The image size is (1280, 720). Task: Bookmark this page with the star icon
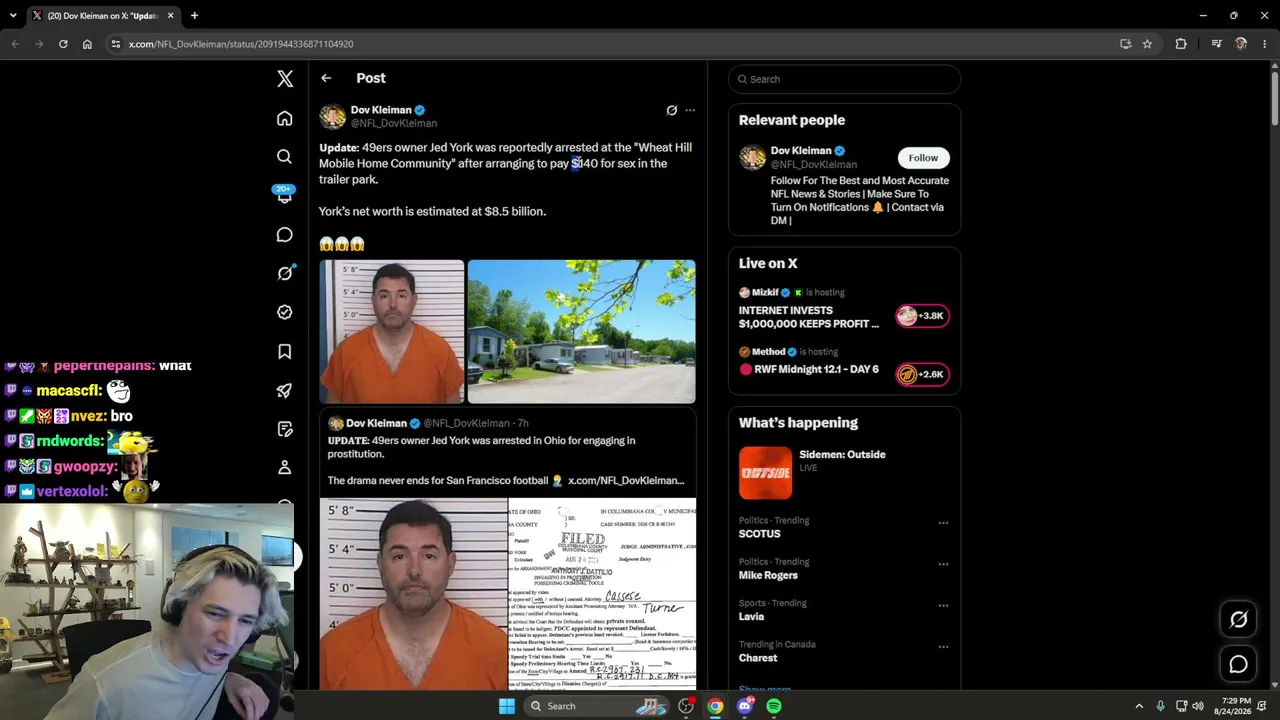pos(1147,44)
